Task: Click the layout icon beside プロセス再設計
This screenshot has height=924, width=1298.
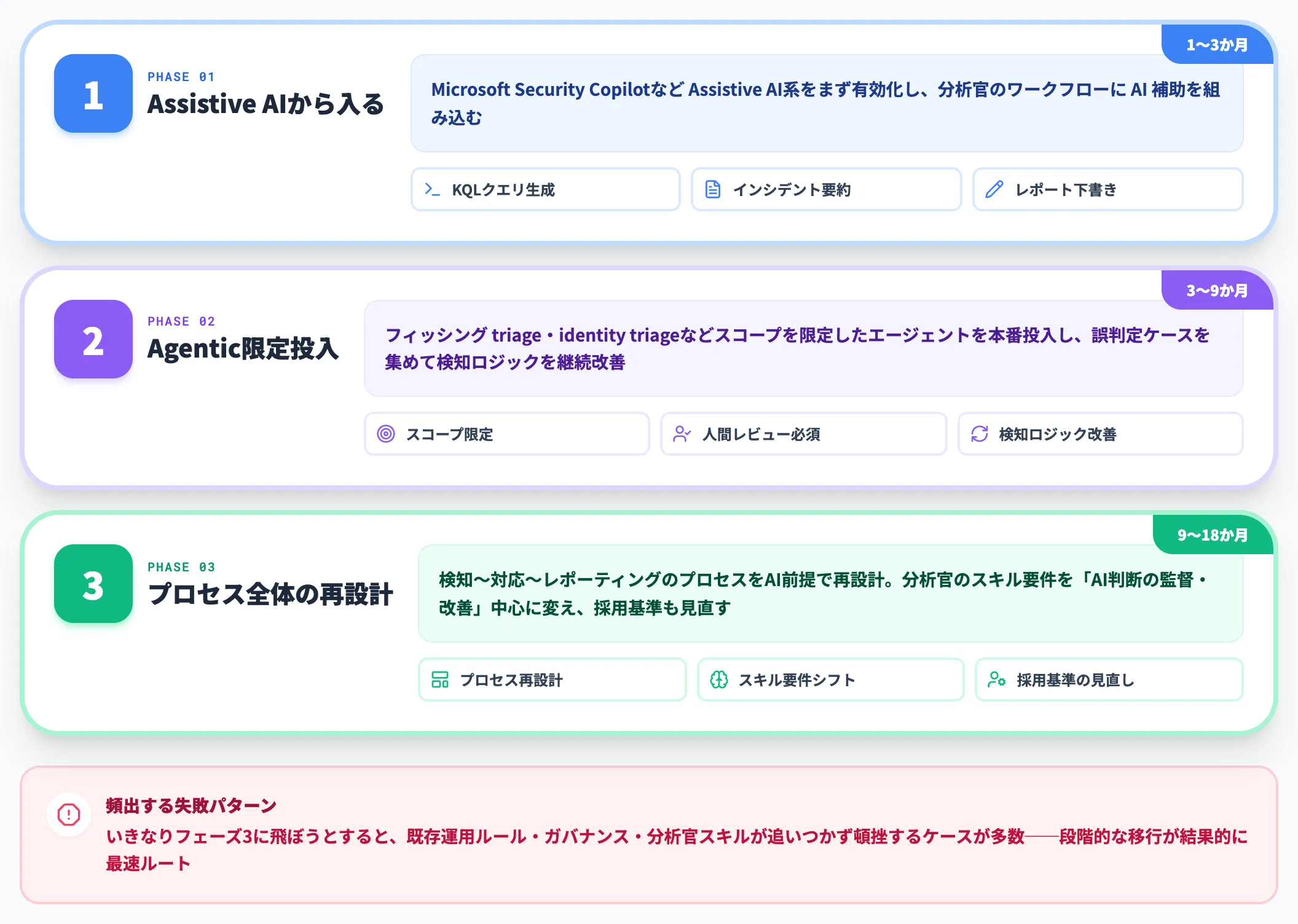Action: point(440,679)
